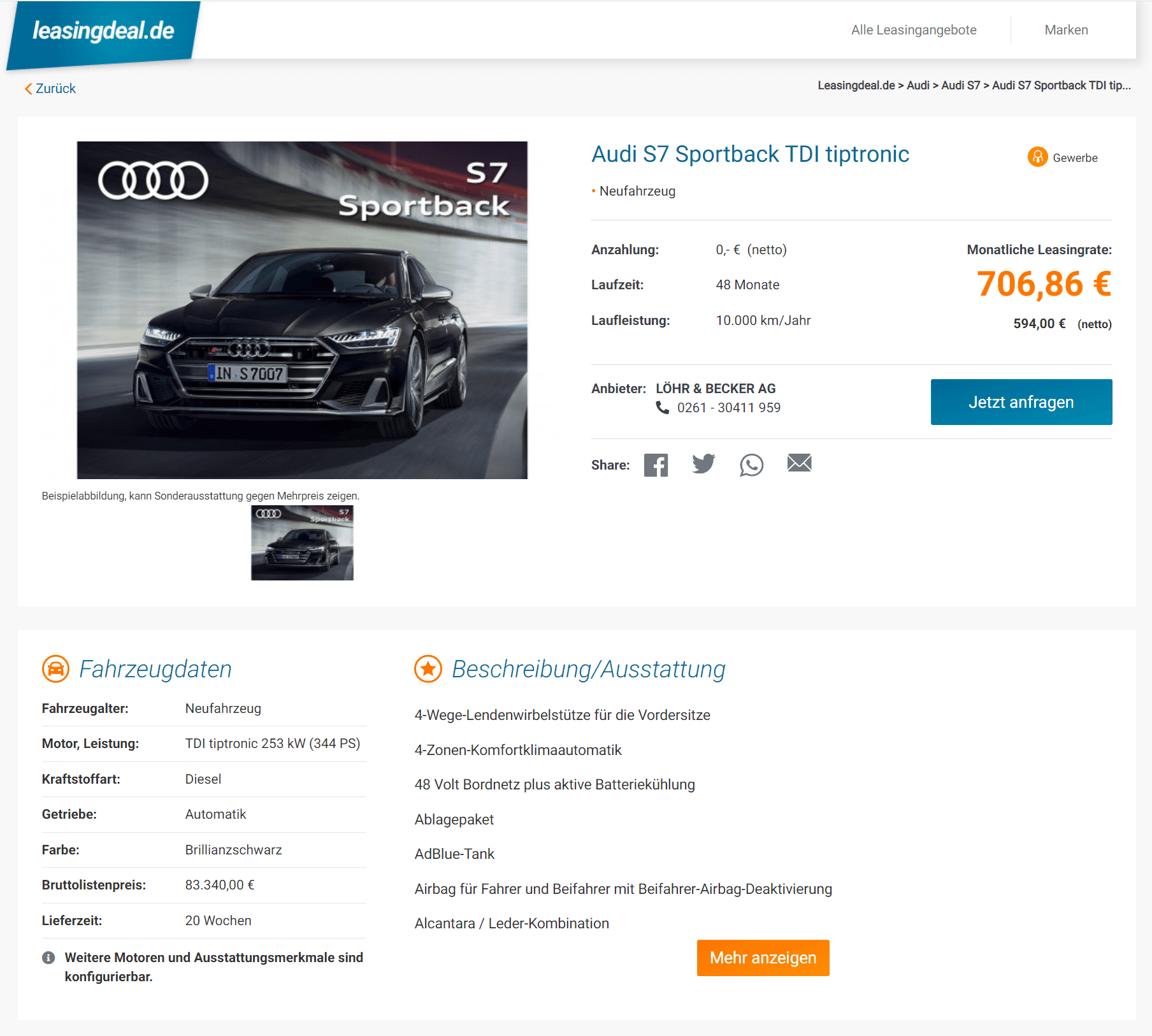Click the 4-Wege-Lendenwirbelstütze equipment line

tap(562, 715)
